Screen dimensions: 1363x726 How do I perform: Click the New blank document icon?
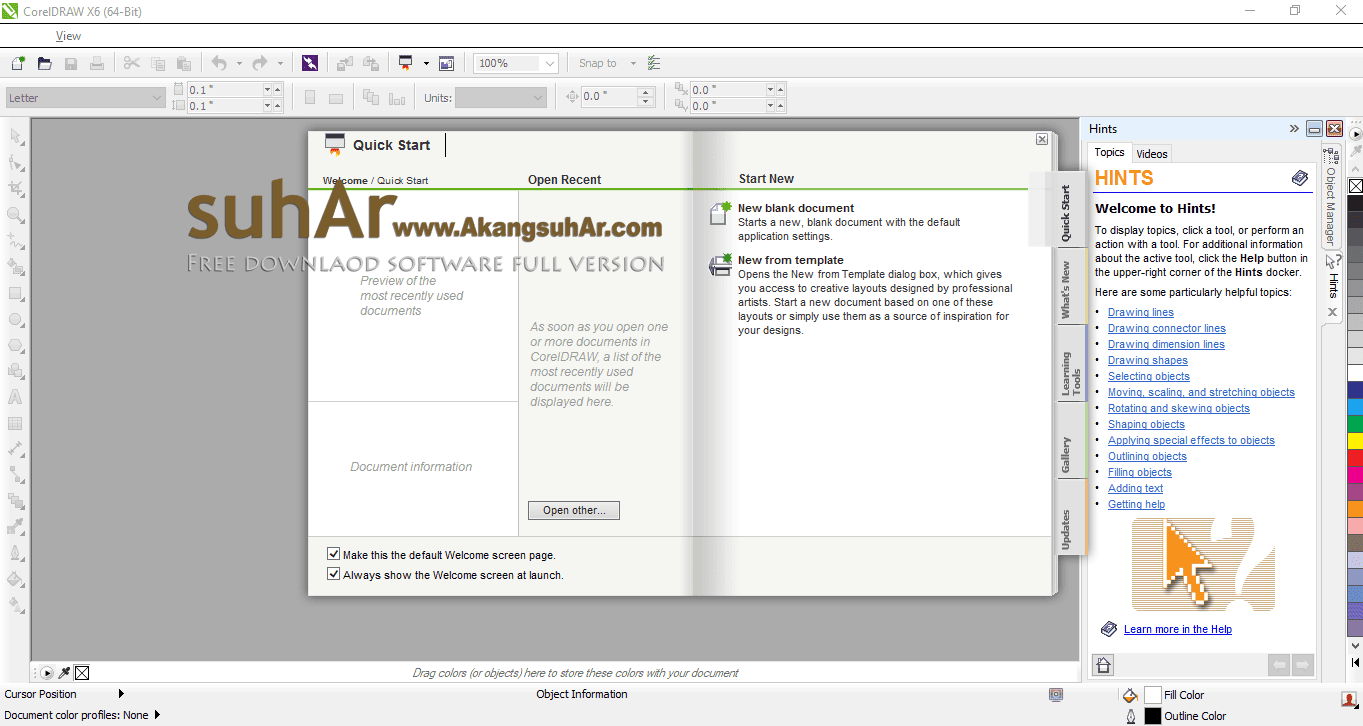click(x=720, y=212)
